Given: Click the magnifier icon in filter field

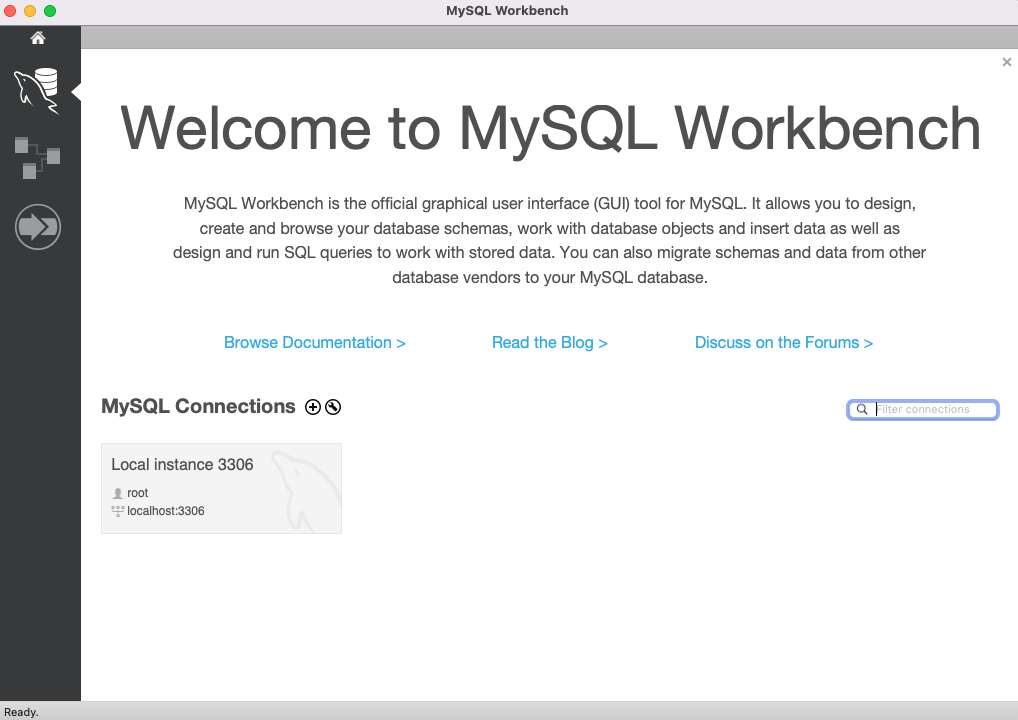Looking at the screenshot, I should click(862, 410).
